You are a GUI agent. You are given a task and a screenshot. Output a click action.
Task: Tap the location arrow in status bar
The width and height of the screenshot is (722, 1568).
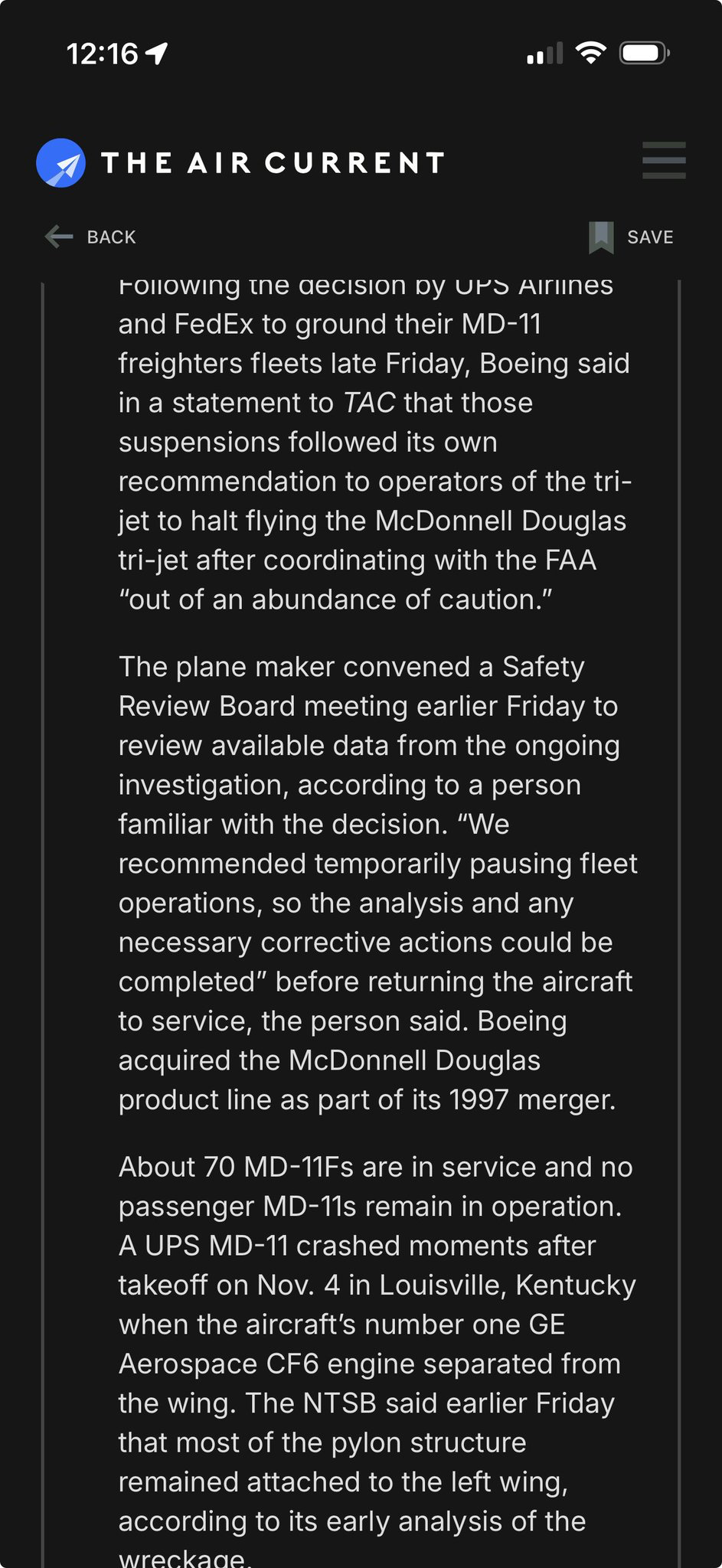click(157, 53)
